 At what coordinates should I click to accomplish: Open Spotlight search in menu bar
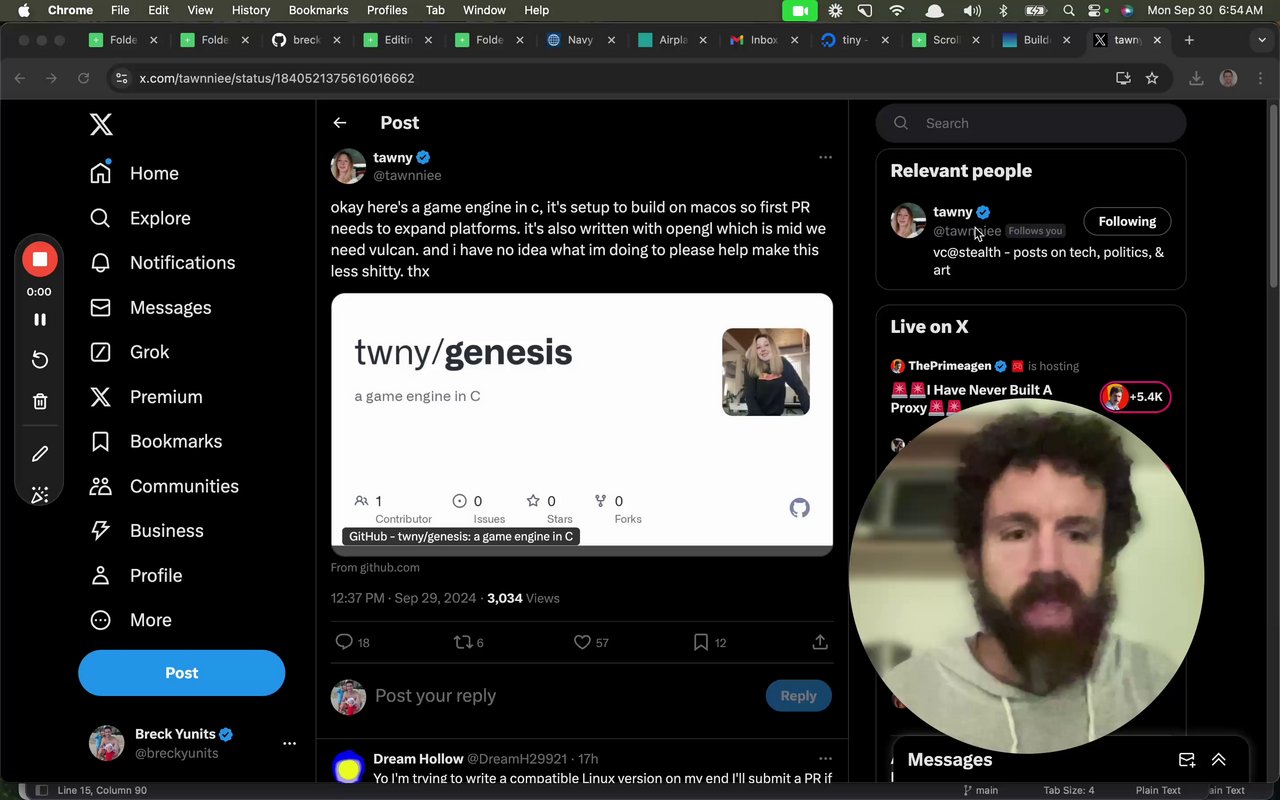point(1069,10)
